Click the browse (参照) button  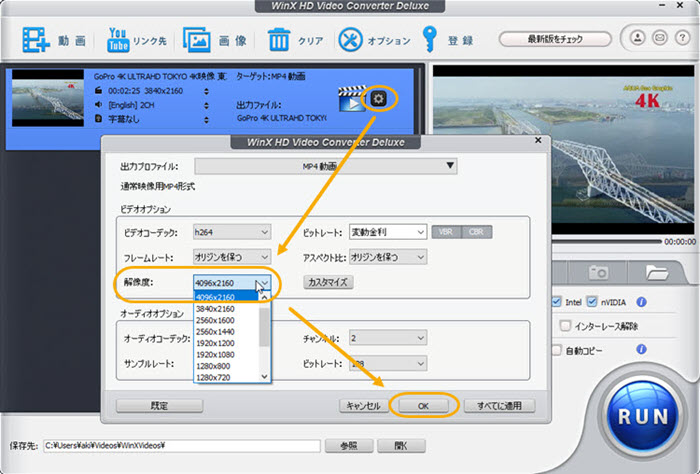pos(349,445)
